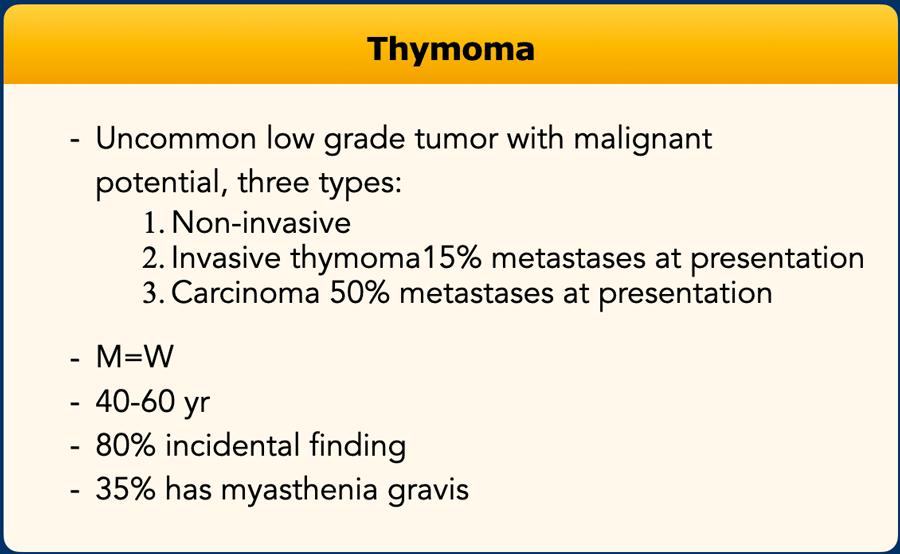Click the "40-60 yr" bullet text
Screen dimensions: 900x554
[x=154, y=403]
